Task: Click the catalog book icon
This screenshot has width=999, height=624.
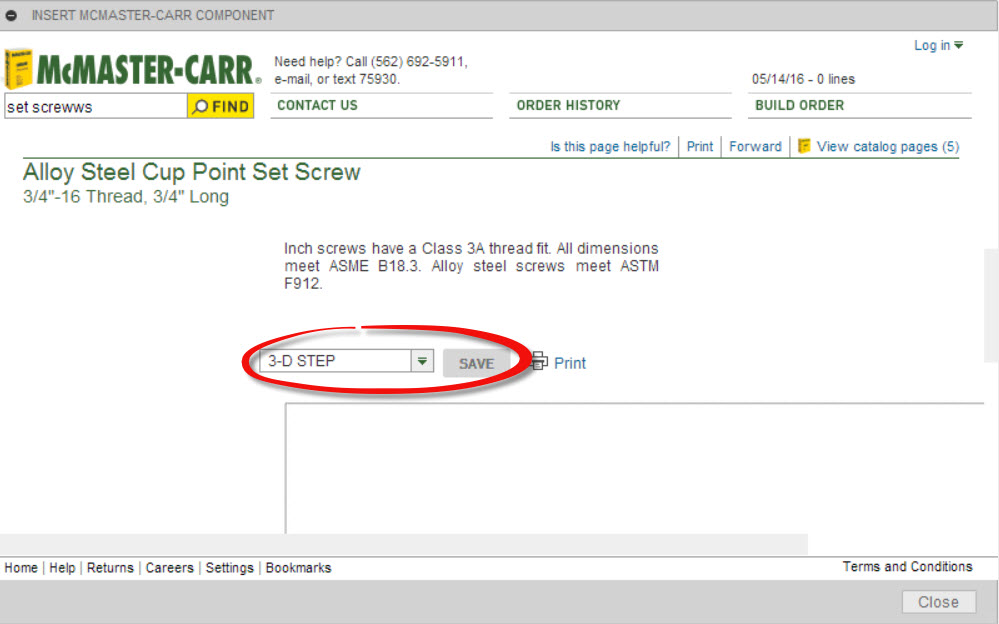Action: (x=804, y=146)
